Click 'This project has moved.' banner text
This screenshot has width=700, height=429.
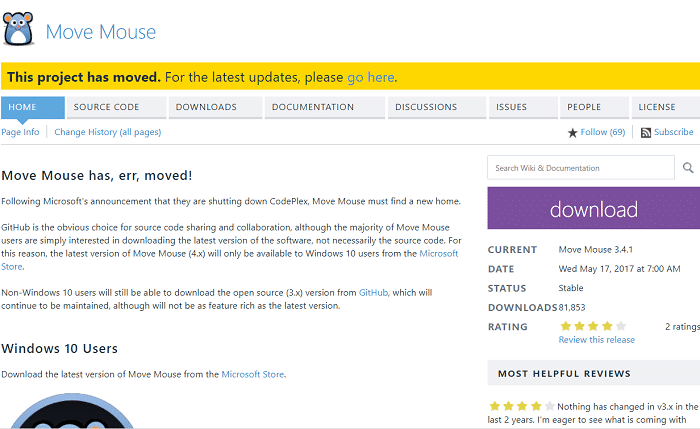coord(83,77)
